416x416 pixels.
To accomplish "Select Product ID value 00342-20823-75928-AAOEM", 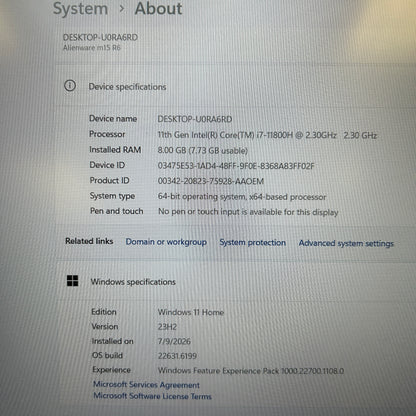I will [210, 181].
